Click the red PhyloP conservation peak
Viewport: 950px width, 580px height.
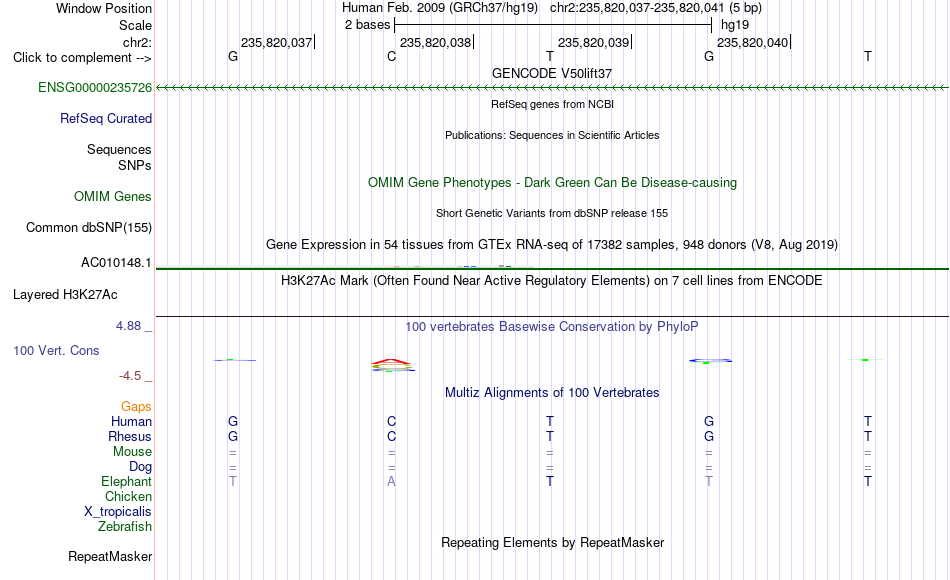click(391, 362)
